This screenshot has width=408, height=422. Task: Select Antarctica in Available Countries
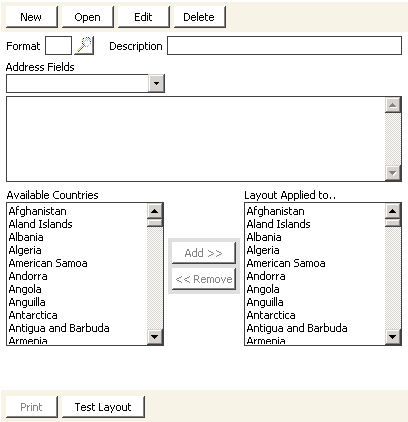77,315
